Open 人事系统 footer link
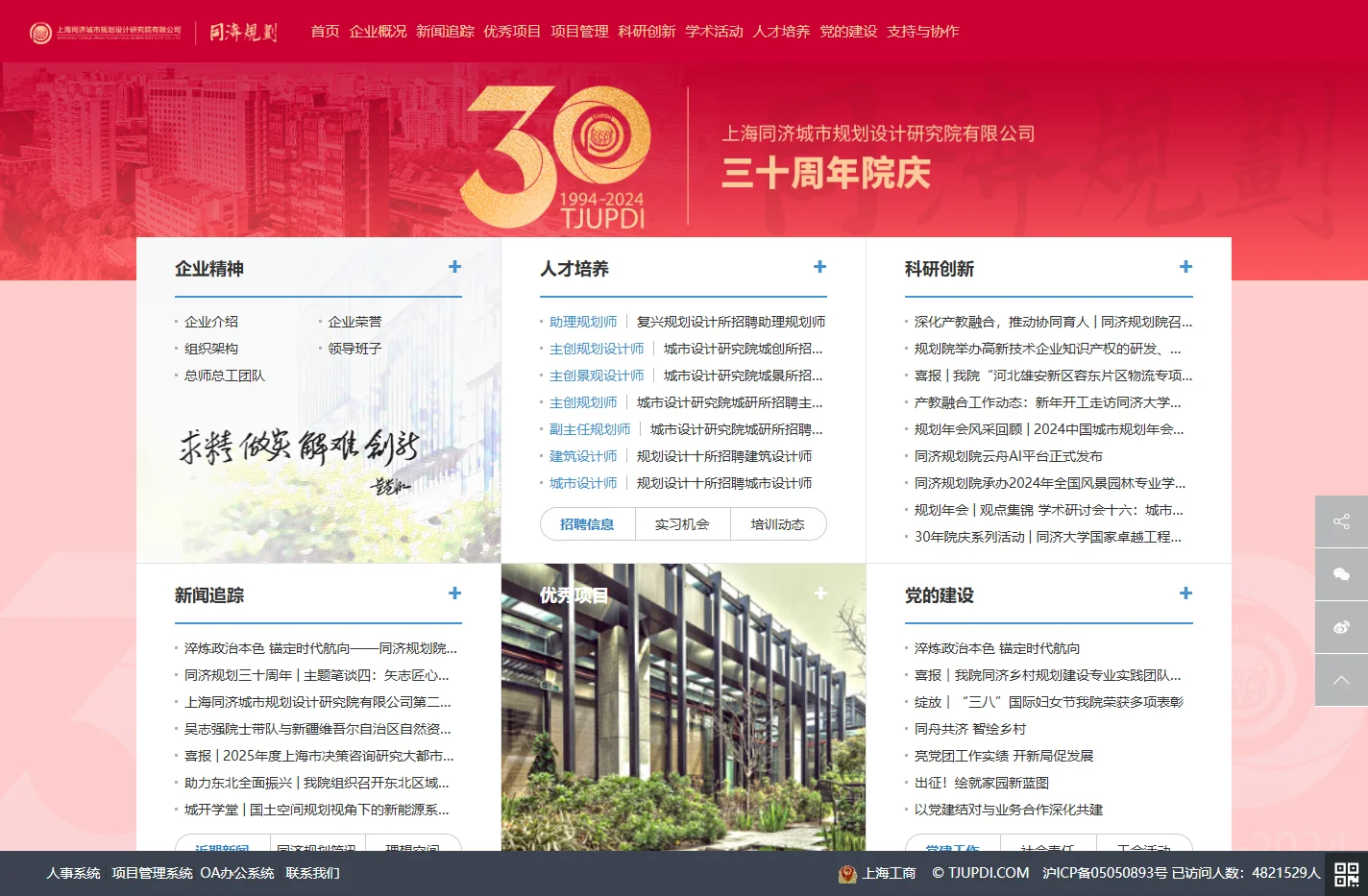1368x896 pixels. coord(73,873)
